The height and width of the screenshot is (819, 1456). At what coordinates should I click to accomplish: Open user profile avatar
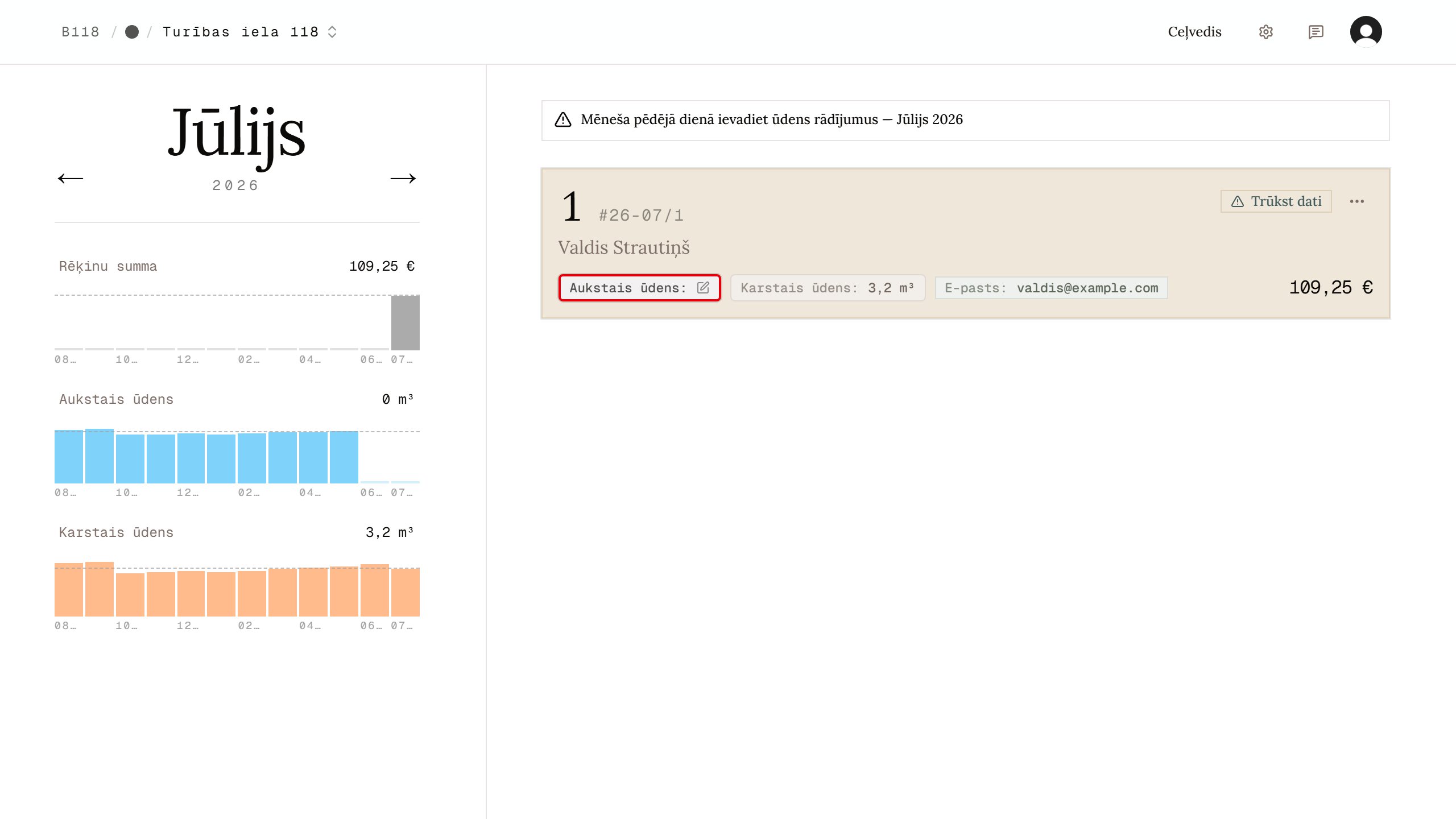click(1366, 32)
